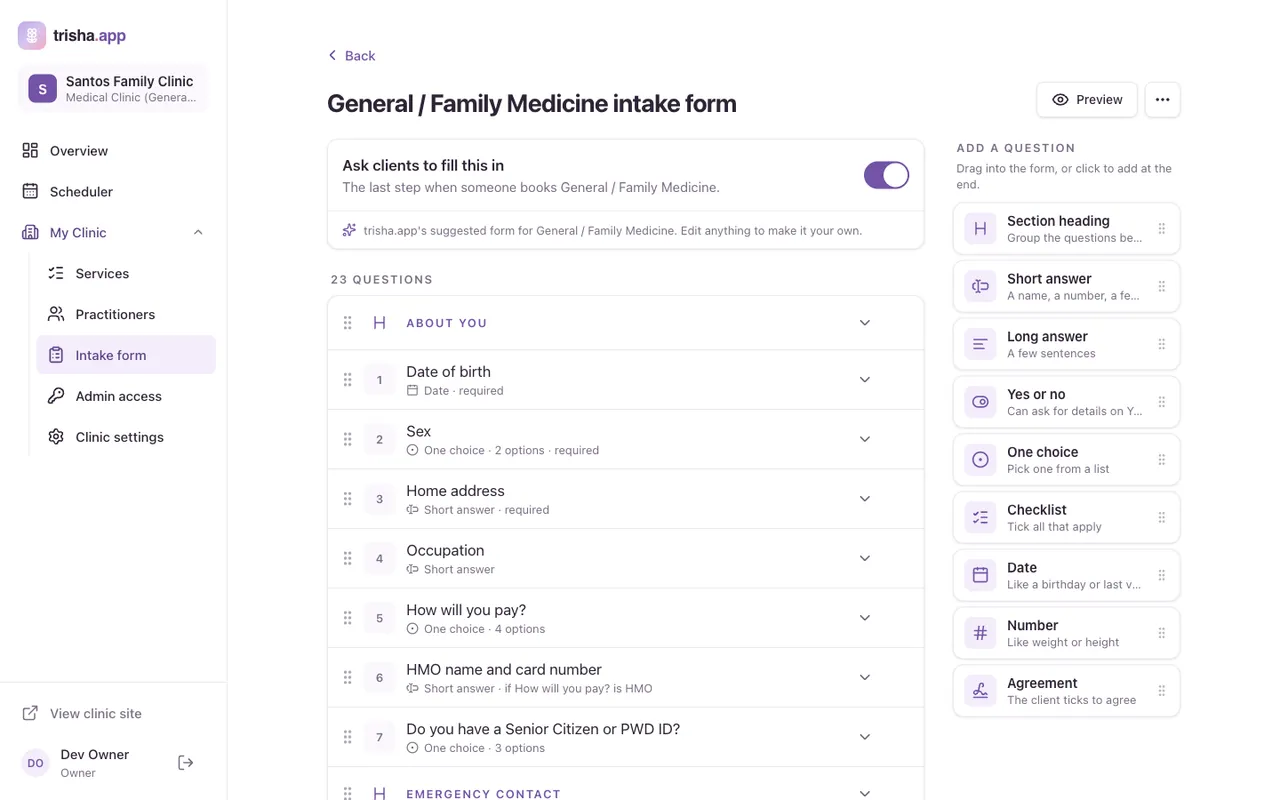Click the grip handle on Section heading card
Screen dimensions: 1280x800
[1162, 229]
